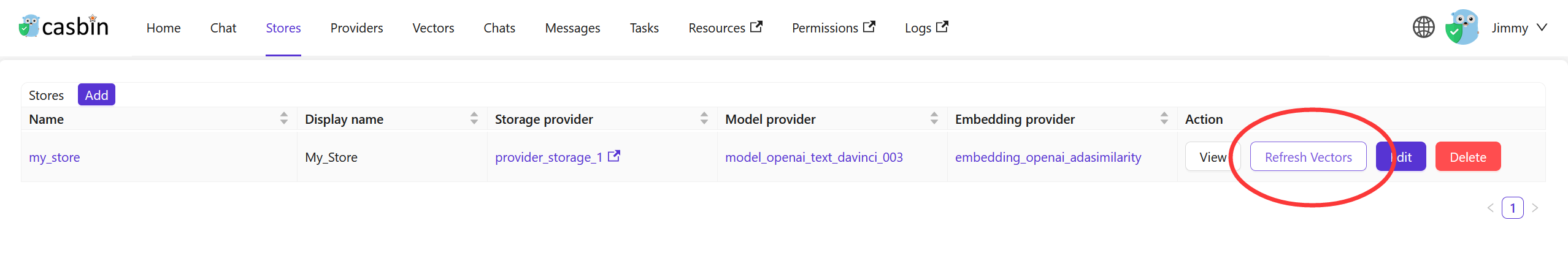Open the Permissions external page
This screenshot has height=258, width=1568.
tap(832, 28)
